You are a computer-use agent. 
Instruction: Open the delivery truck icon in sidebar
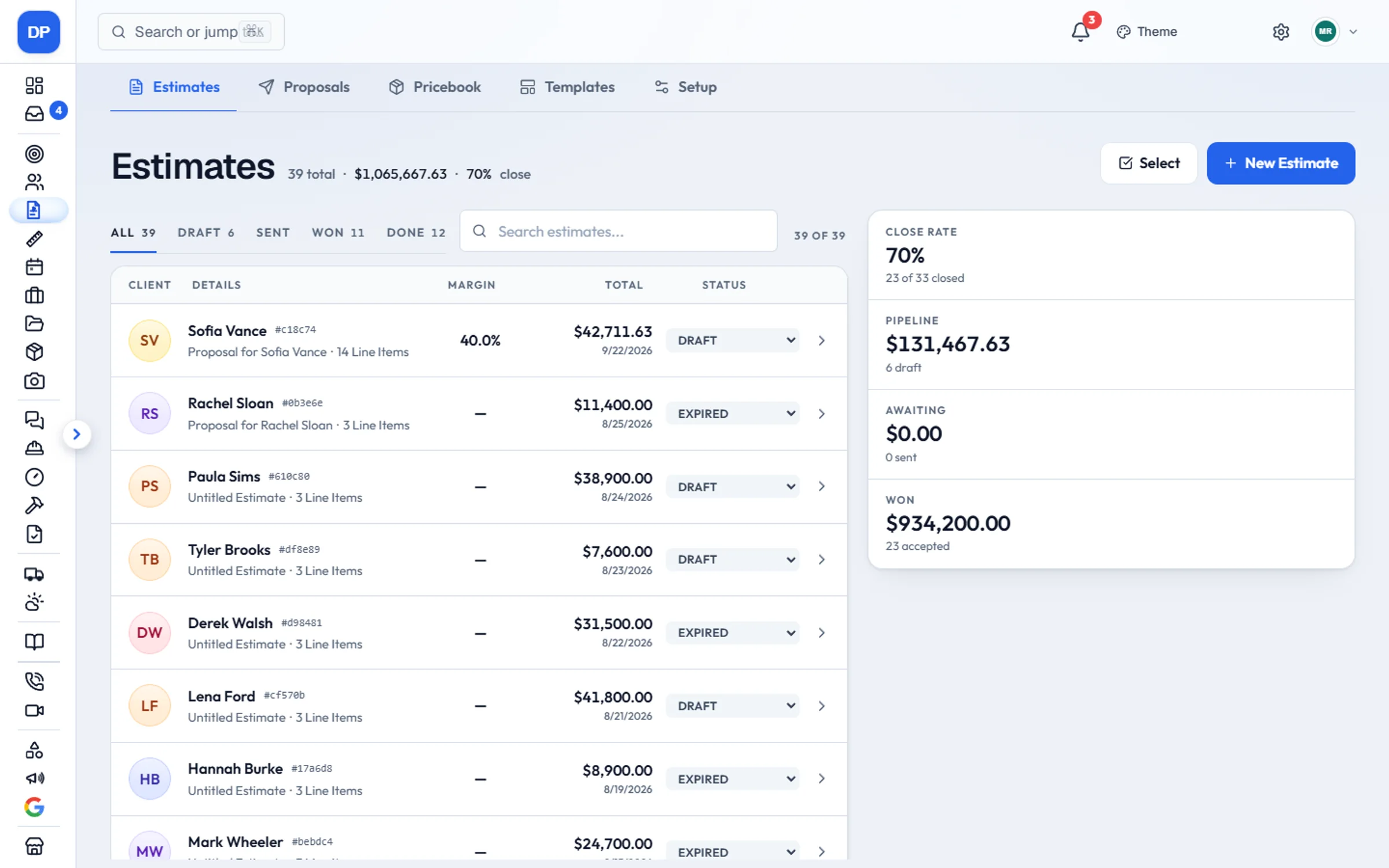pos(34,574)
